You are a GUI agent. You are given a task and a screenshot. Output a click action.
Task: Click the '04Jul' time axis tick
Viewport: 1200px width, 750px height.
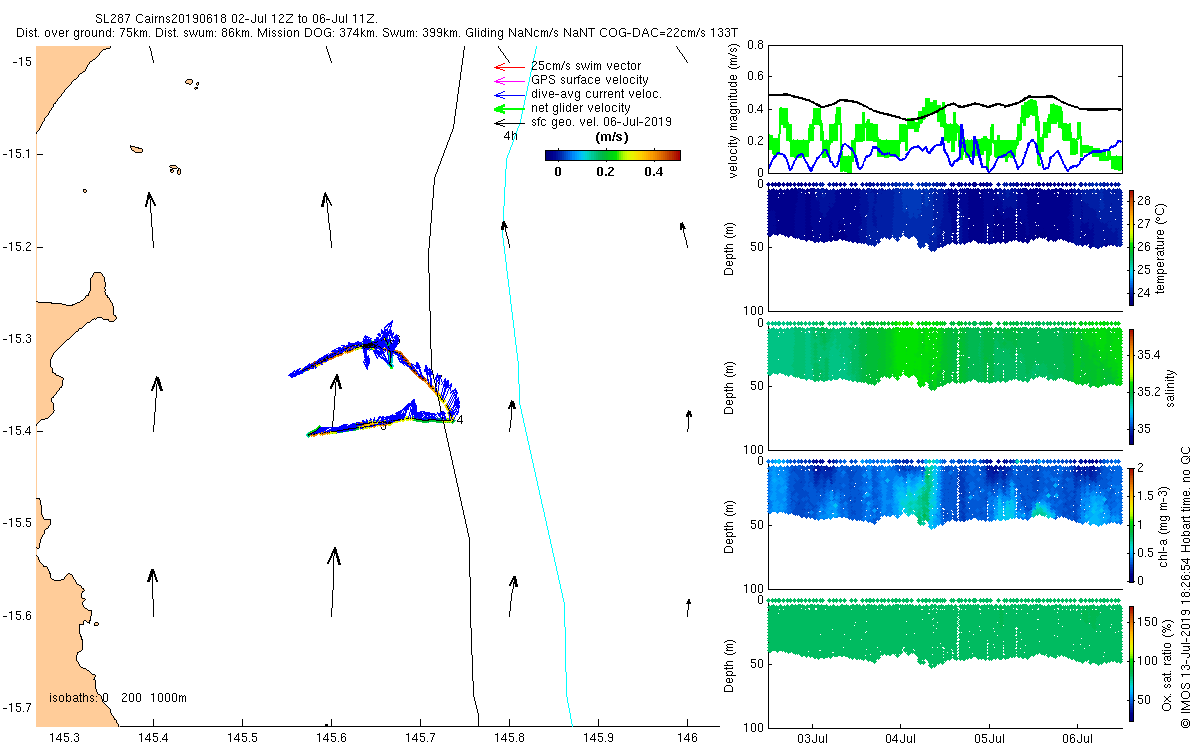click(x=901, y=737)
